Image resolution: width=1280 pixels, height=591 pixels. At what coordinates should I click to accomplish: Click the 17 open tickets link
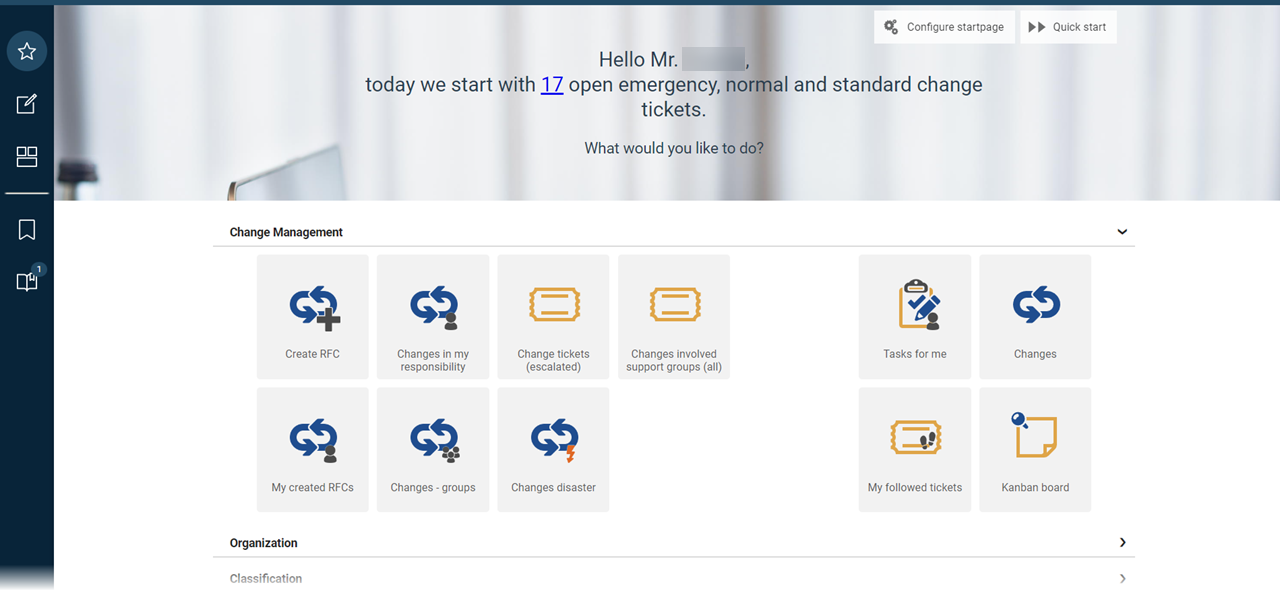(x=551, y=84)
